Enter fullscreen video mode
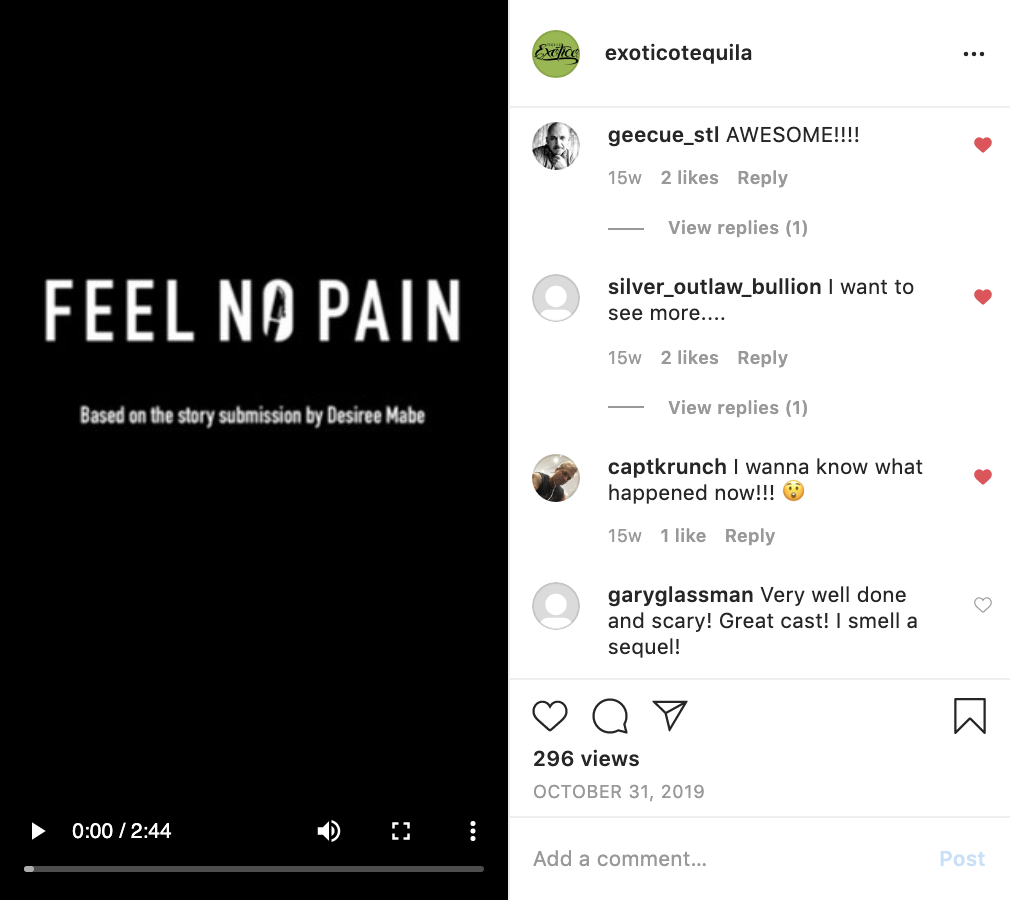Viewport: 1010px width, 900px height. click(401, 831)
